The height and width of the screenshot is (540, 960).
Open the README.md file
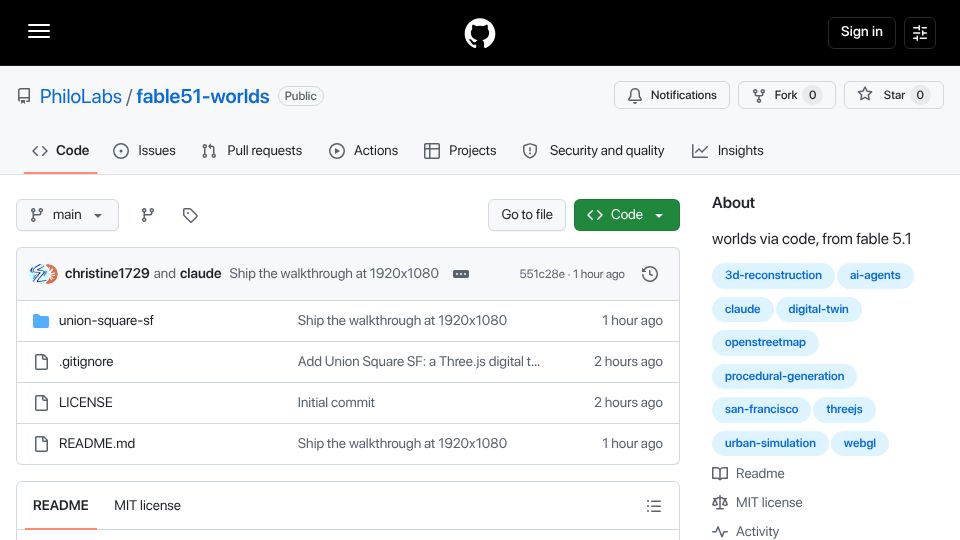tap(97, 444)
